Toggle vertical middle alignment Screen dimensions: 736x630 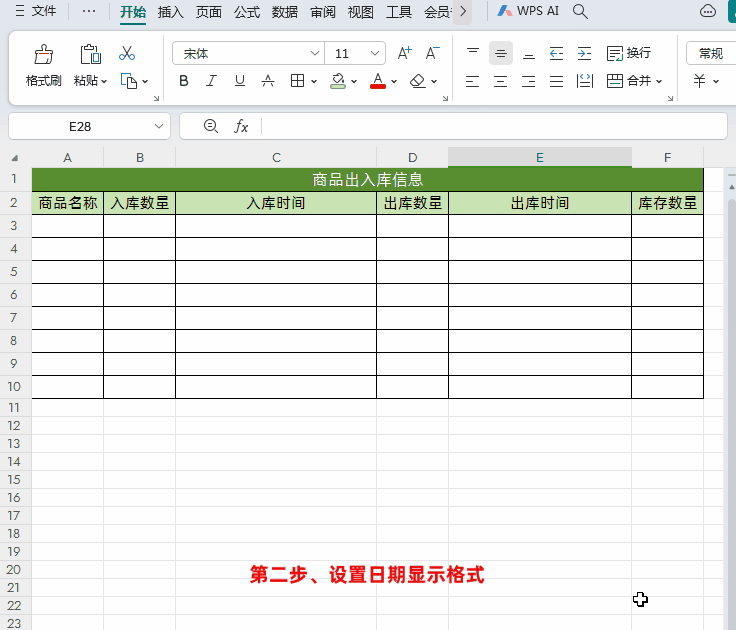pyautogui.click(x=500, y=54)
